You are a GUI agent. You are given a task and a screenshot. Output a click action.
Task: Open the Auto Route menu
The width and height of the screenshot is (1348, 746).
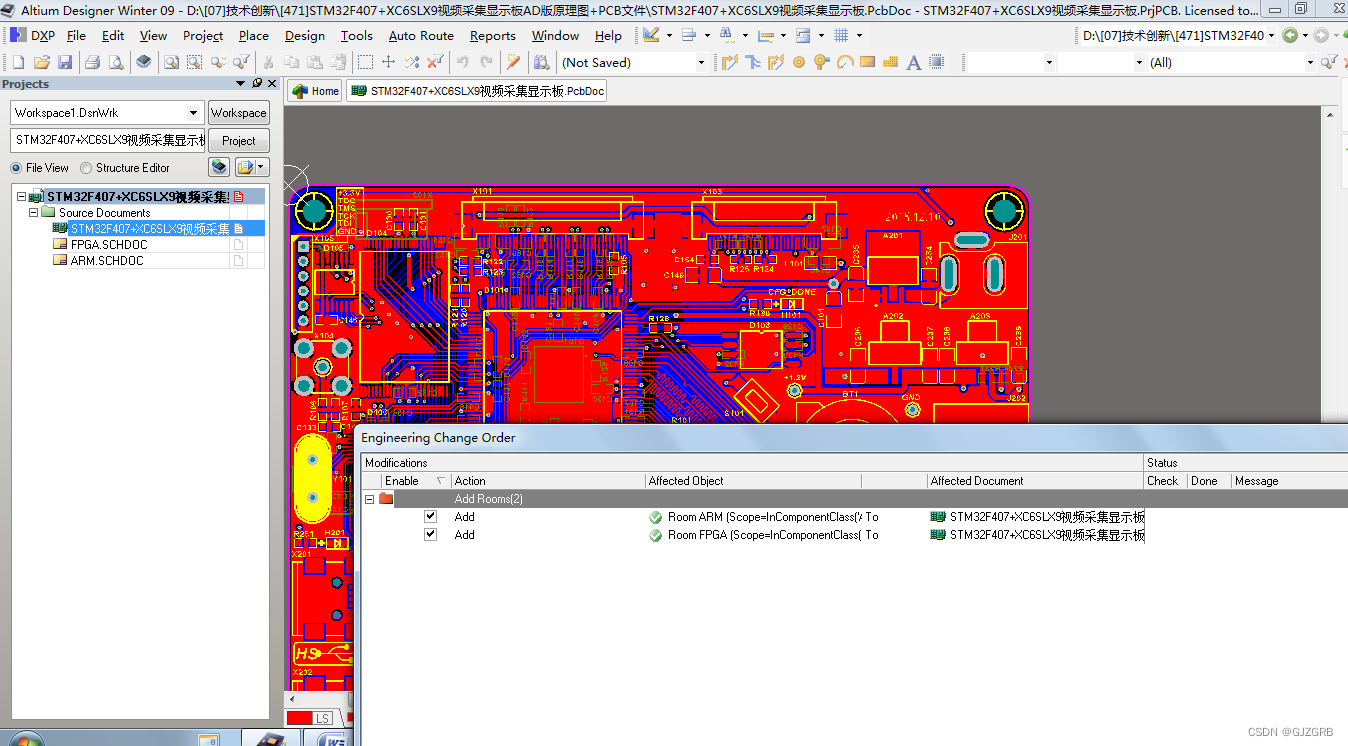point(421,35)
